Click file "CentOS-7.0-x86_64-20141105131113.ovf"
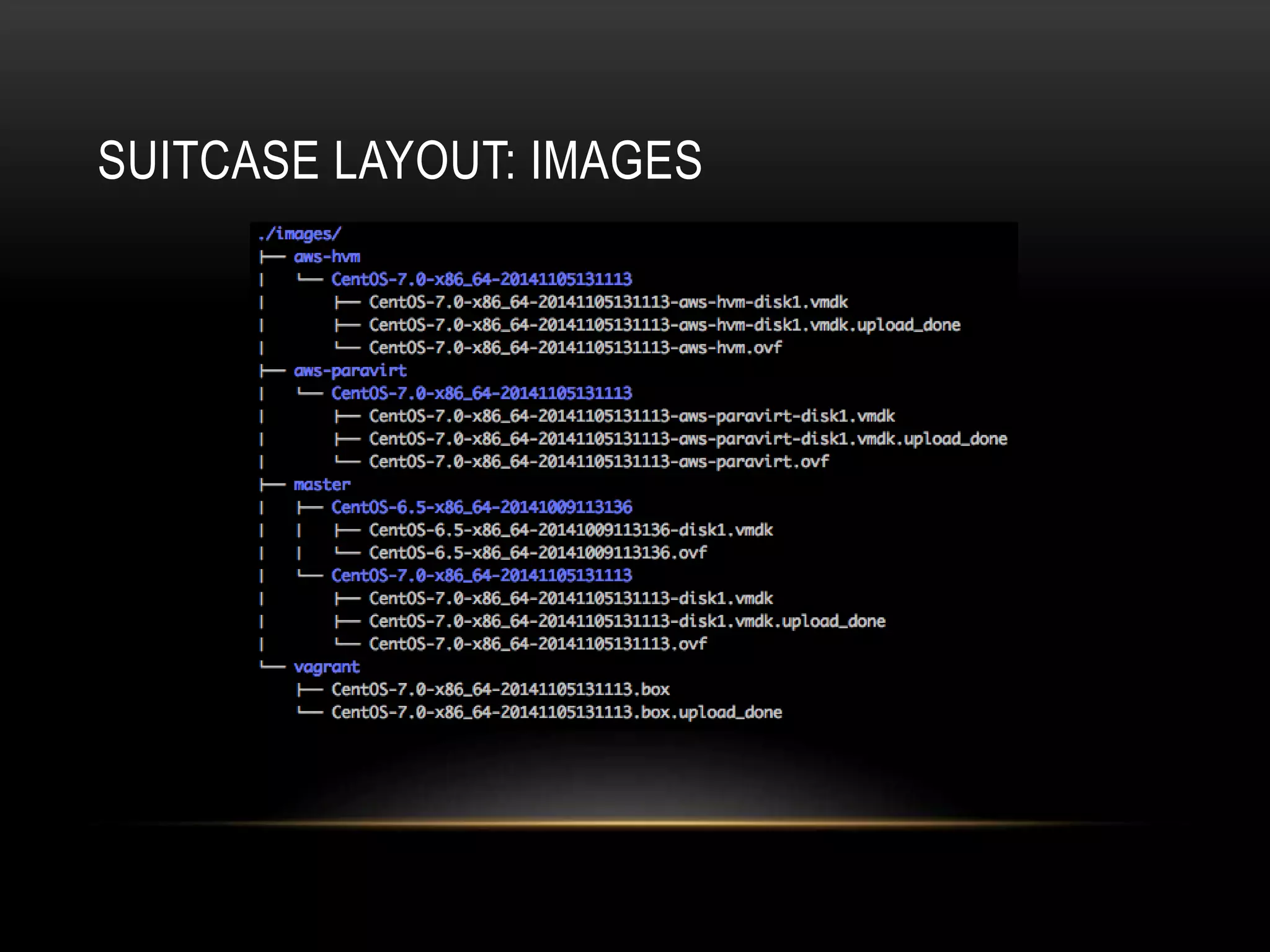The height and width of the screenshot is (952, 1270). pyautogui.click(x=538, y=644)
